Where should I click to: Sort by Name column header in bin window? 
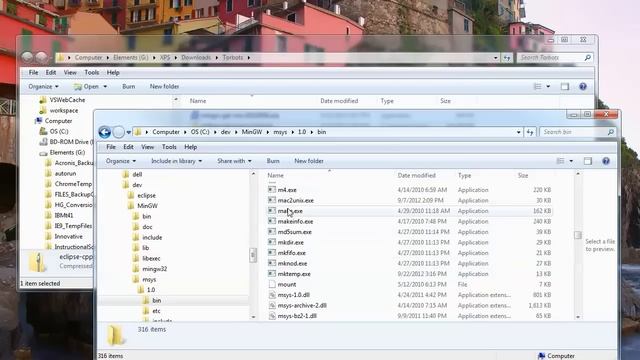(x=276, y=176)
